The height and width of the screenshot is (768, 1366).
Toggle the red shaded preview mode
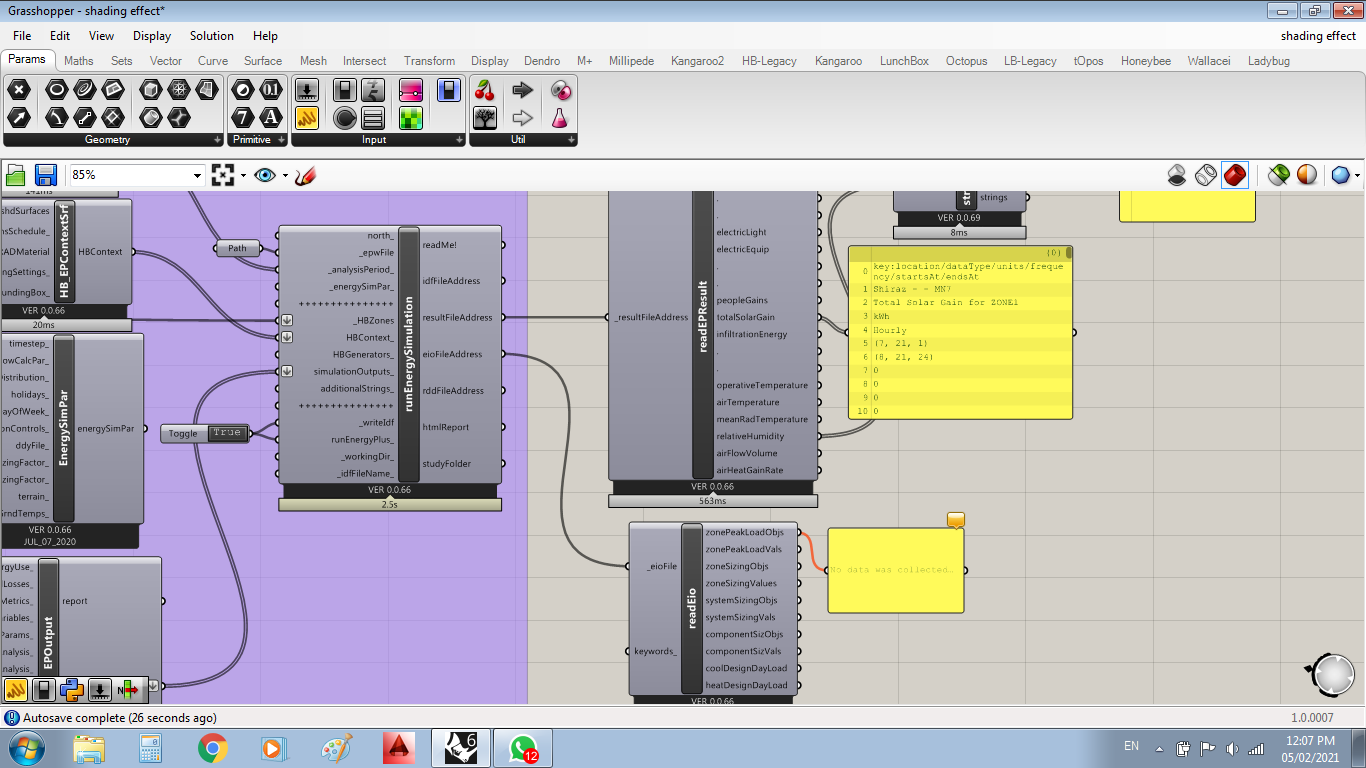[1235, 175]
